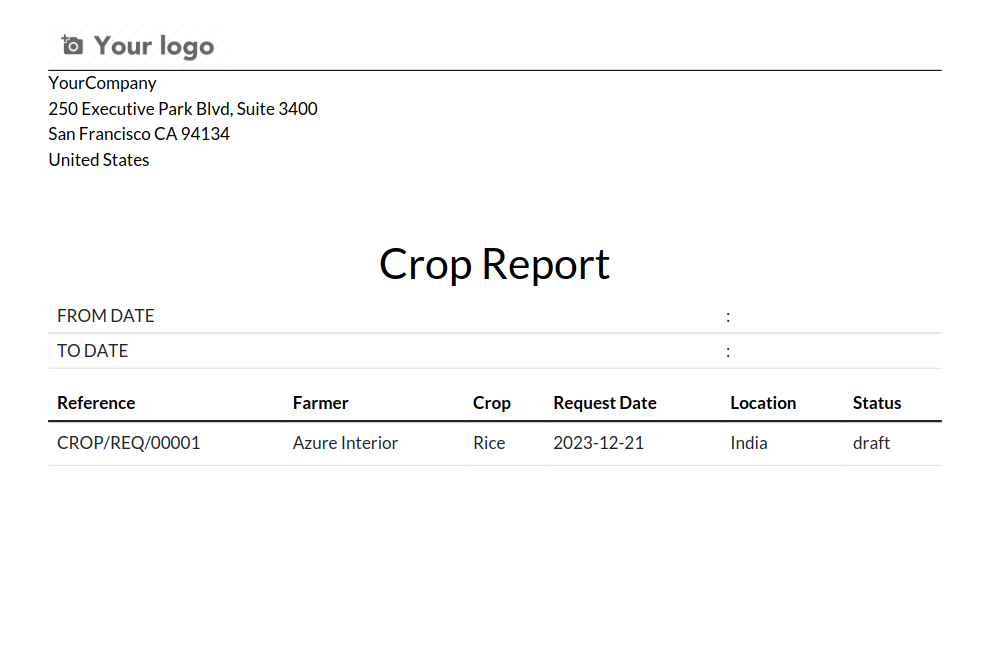
Task: Select the 2023-12-21 request date cell
Action: click(x=599, y=443)
